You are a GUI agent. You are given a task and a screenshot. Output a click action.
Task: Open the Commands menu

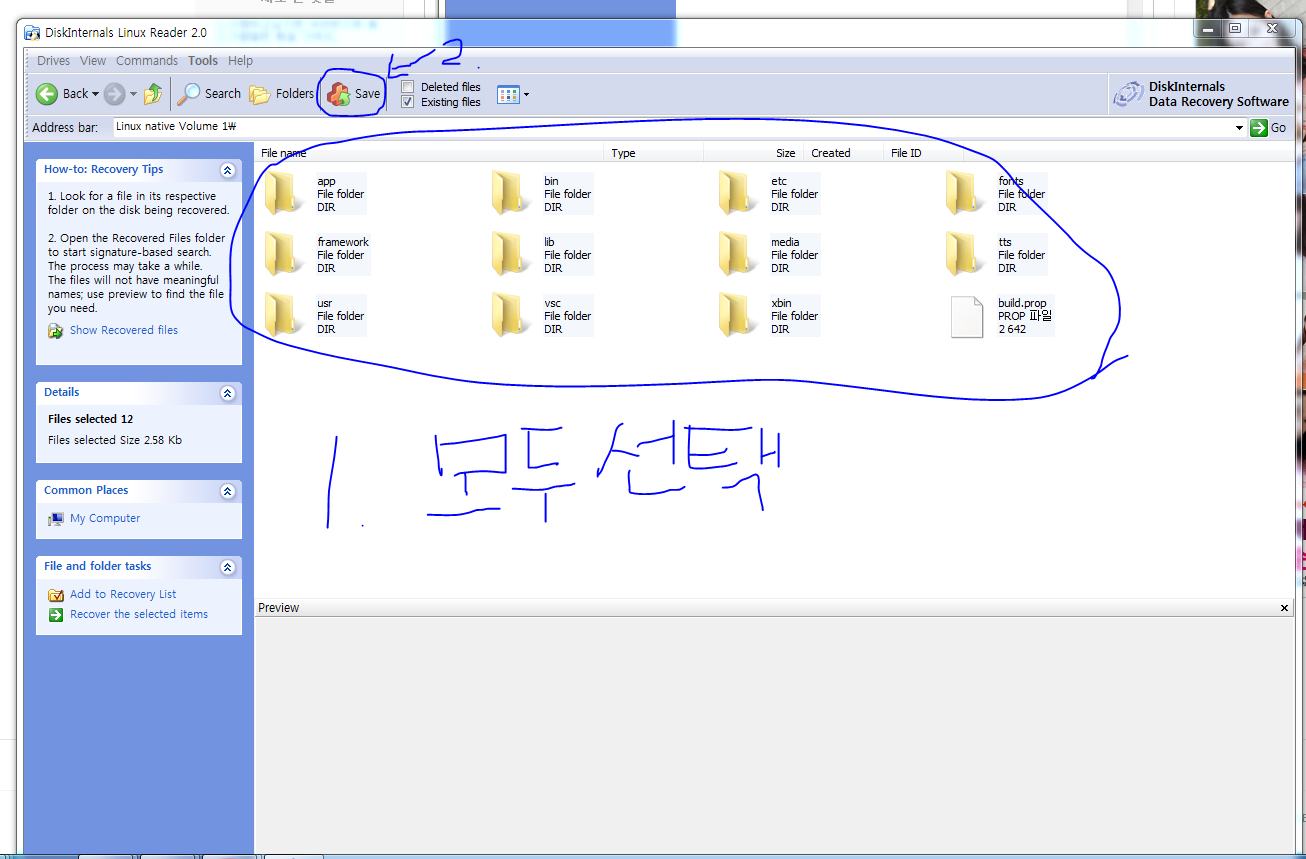click(147, 61)
